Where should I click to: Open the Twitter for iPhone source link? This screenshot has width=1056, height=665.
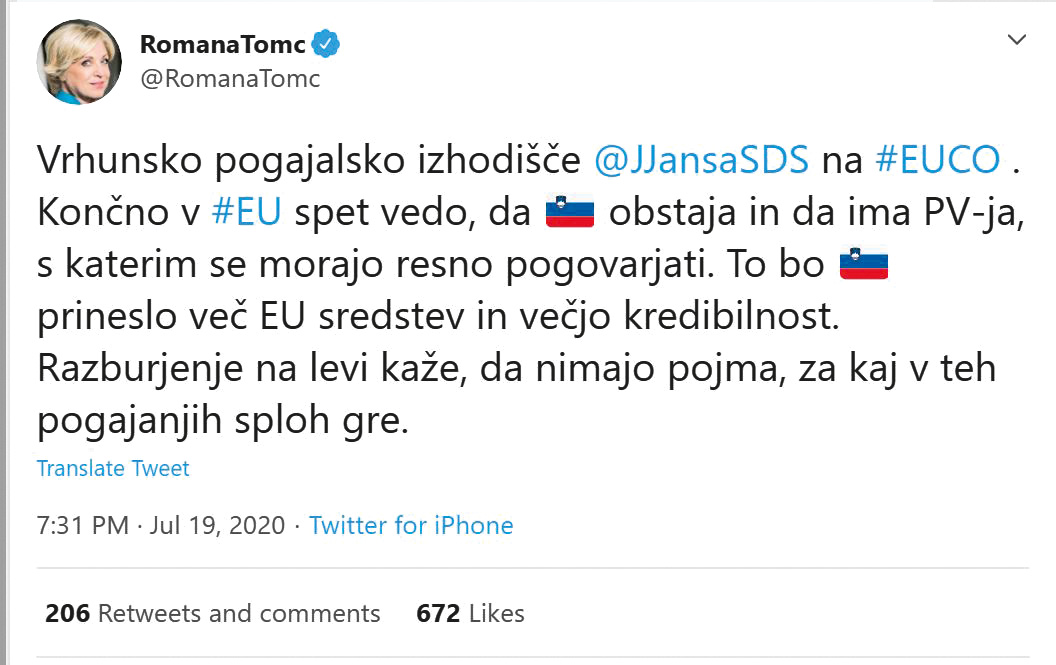pos(412,525)
